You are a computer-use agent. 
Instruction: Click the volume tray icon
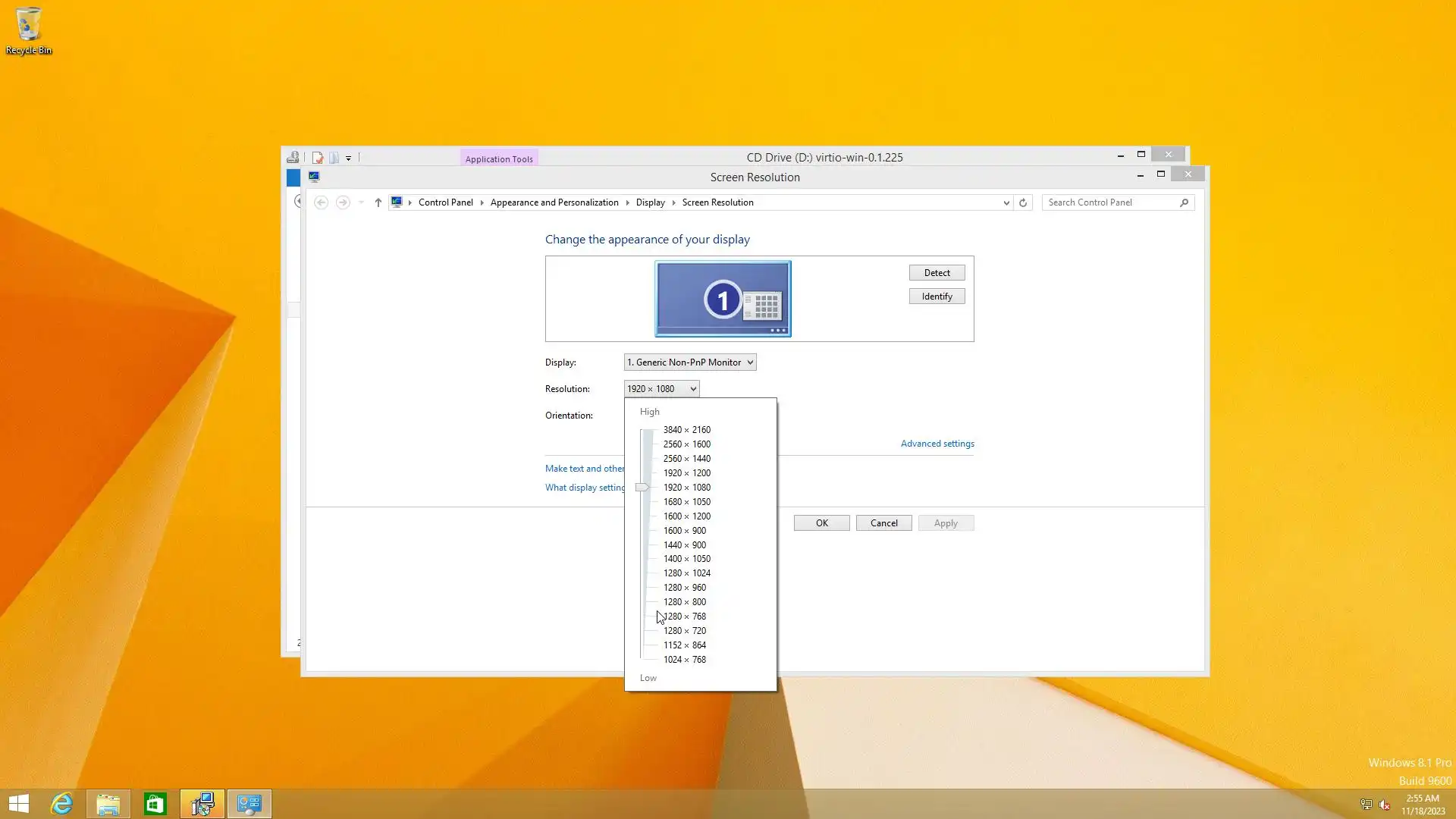1385,805
